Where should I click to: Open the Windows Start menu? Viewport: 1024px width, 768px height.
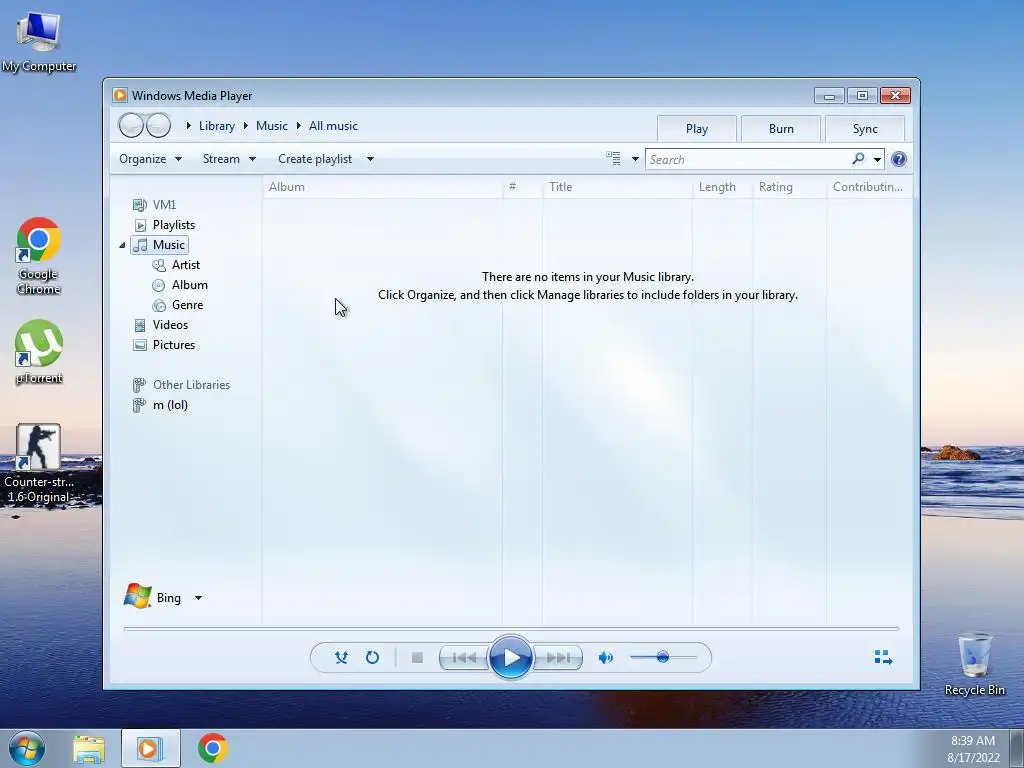click(27, 748)
